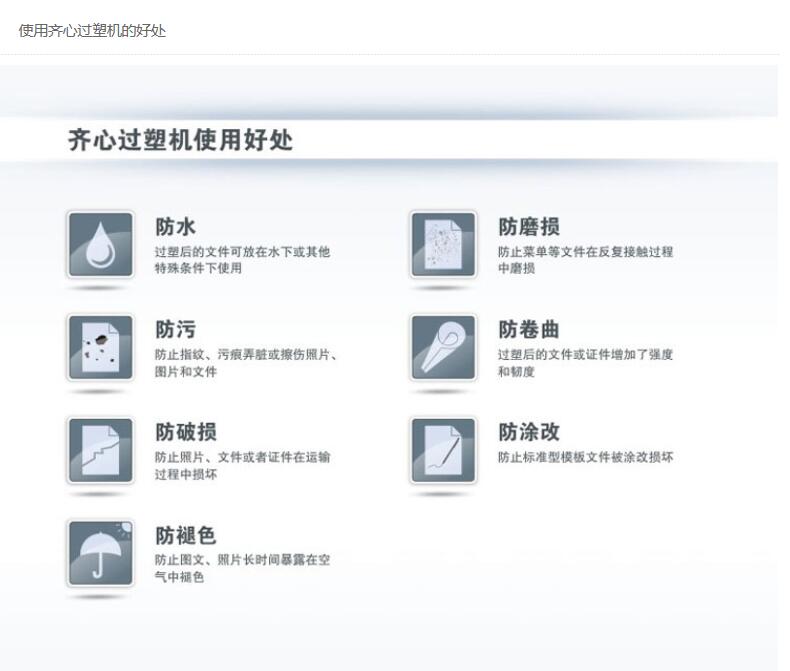Click the speckled document 防磨损 icon
The width and height of the screenshot is (790, 671).
tap(443, 245)
